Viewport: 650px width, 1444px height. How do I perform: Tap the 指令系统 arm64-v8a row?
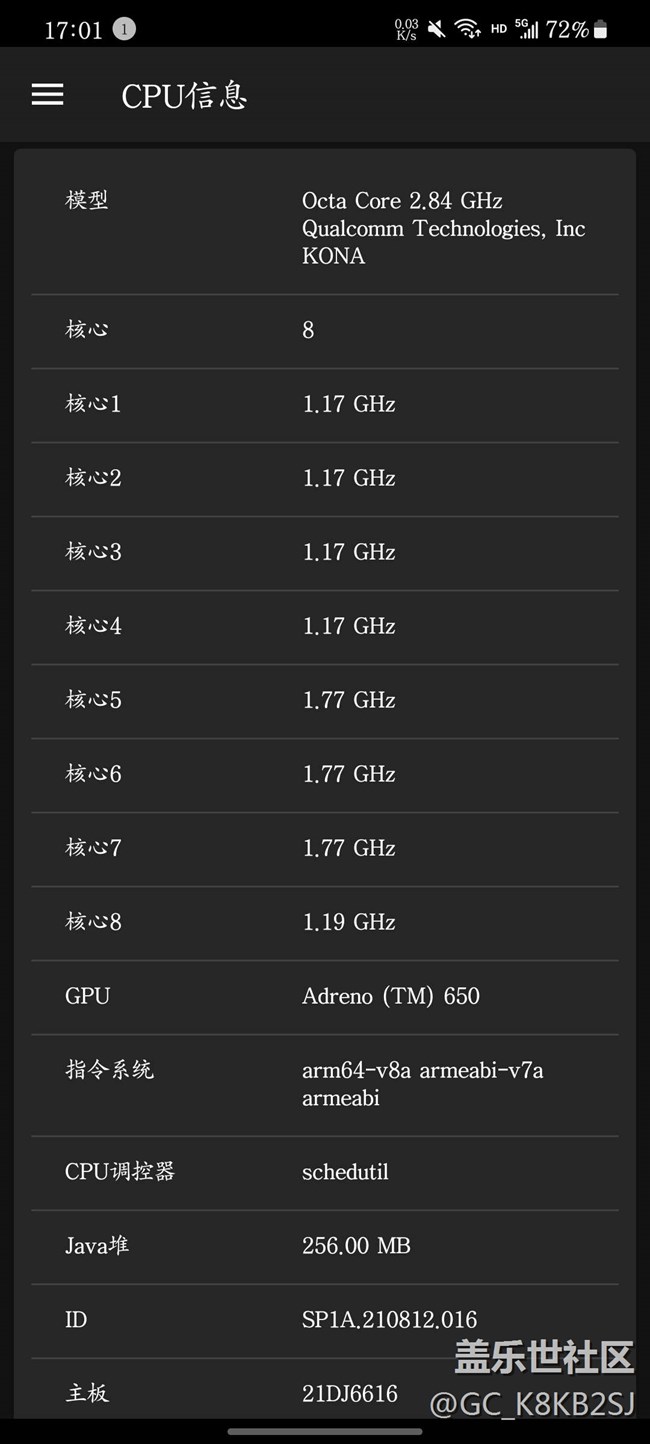(x=325, y=1084)
